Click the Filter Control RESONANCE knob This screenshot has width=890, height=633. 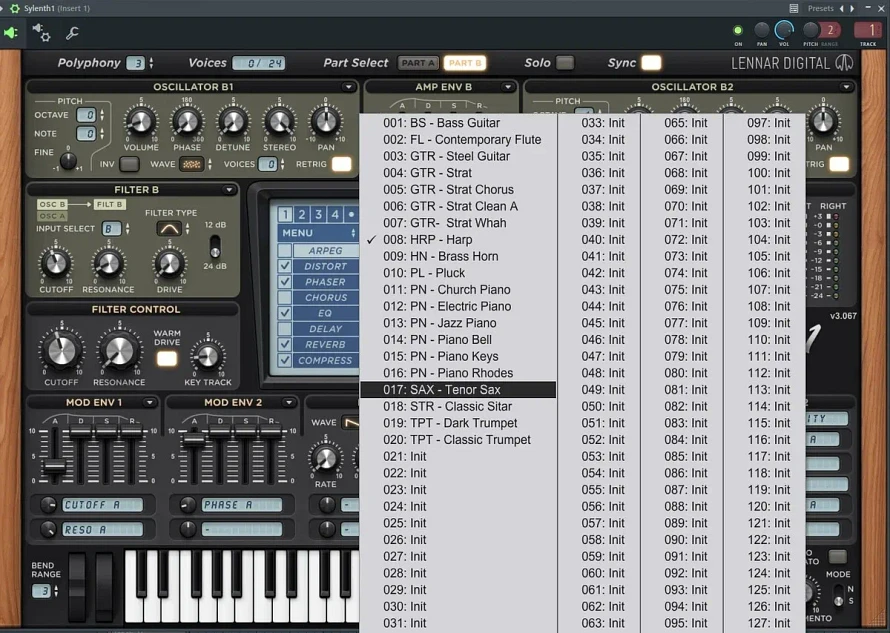point(119,351)
